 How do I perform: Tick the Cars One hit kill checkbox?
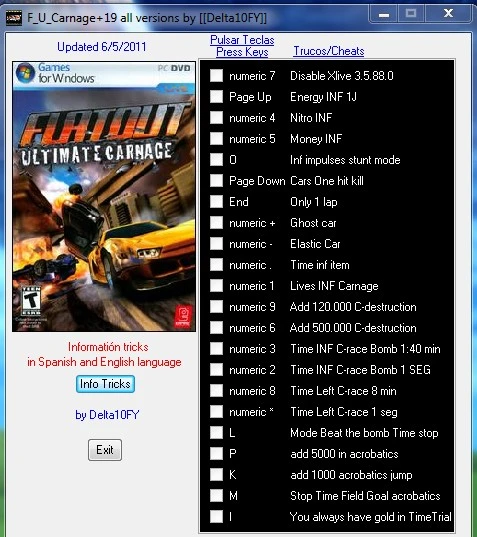[x=216, y=181]
